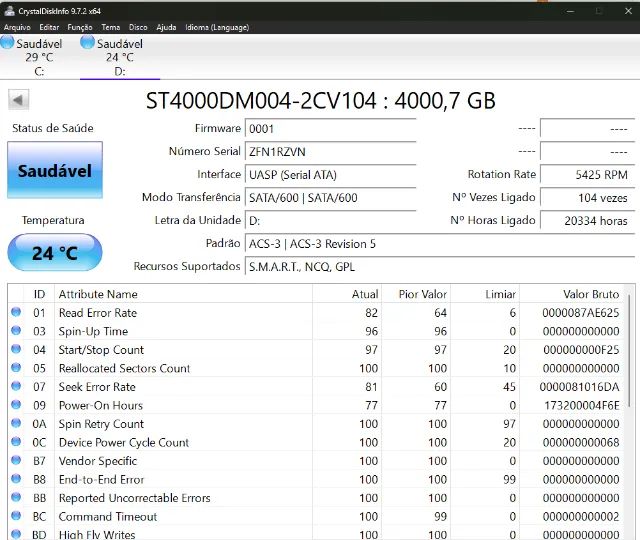Click the Rotation Rate field 5425 RPM
This screenshot has height=540, width=640.
tap(587, 175)
